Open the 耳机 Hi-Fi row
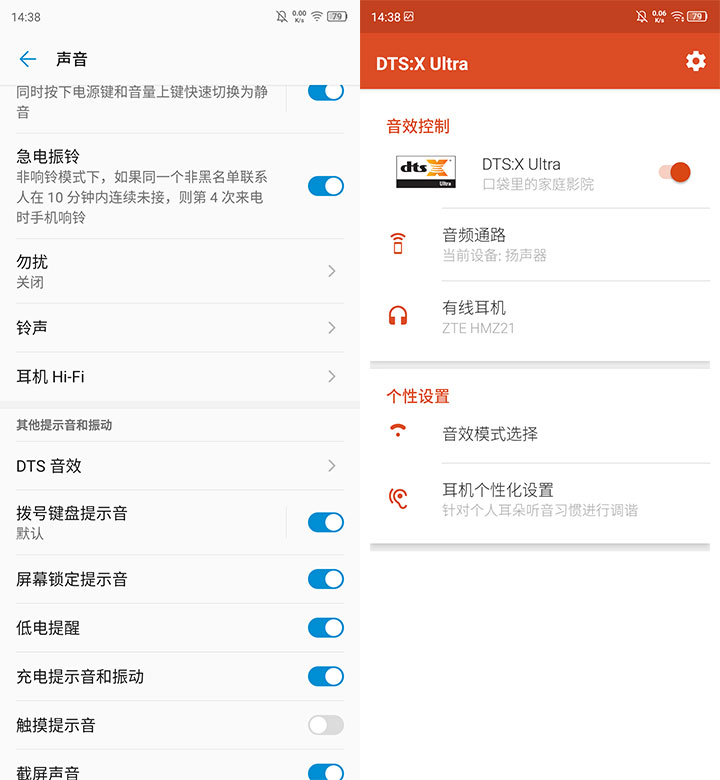720x780 pixels. 180,377
